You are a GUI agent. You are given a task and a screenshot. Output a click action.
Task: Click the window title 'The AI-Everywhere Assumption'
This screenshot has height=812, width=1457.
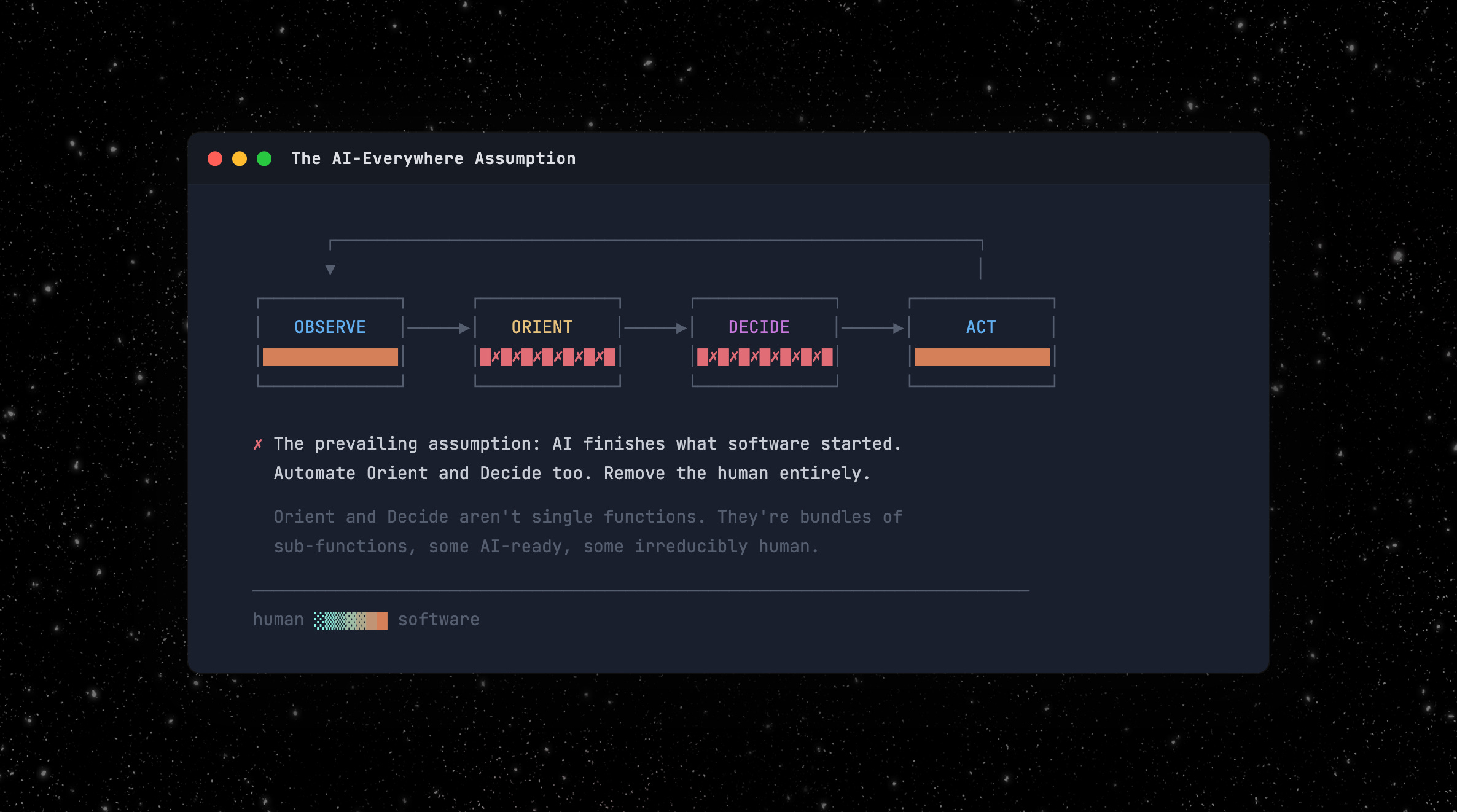coord(433,159)
